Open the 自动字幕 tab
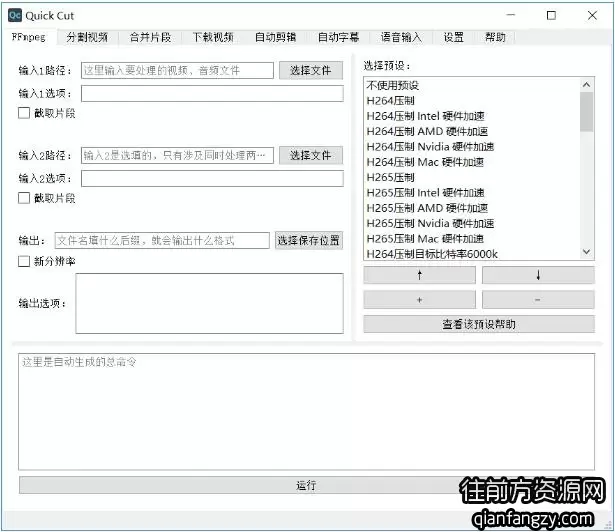Screen dimensions: 615x532 click(x=338, y=37)
